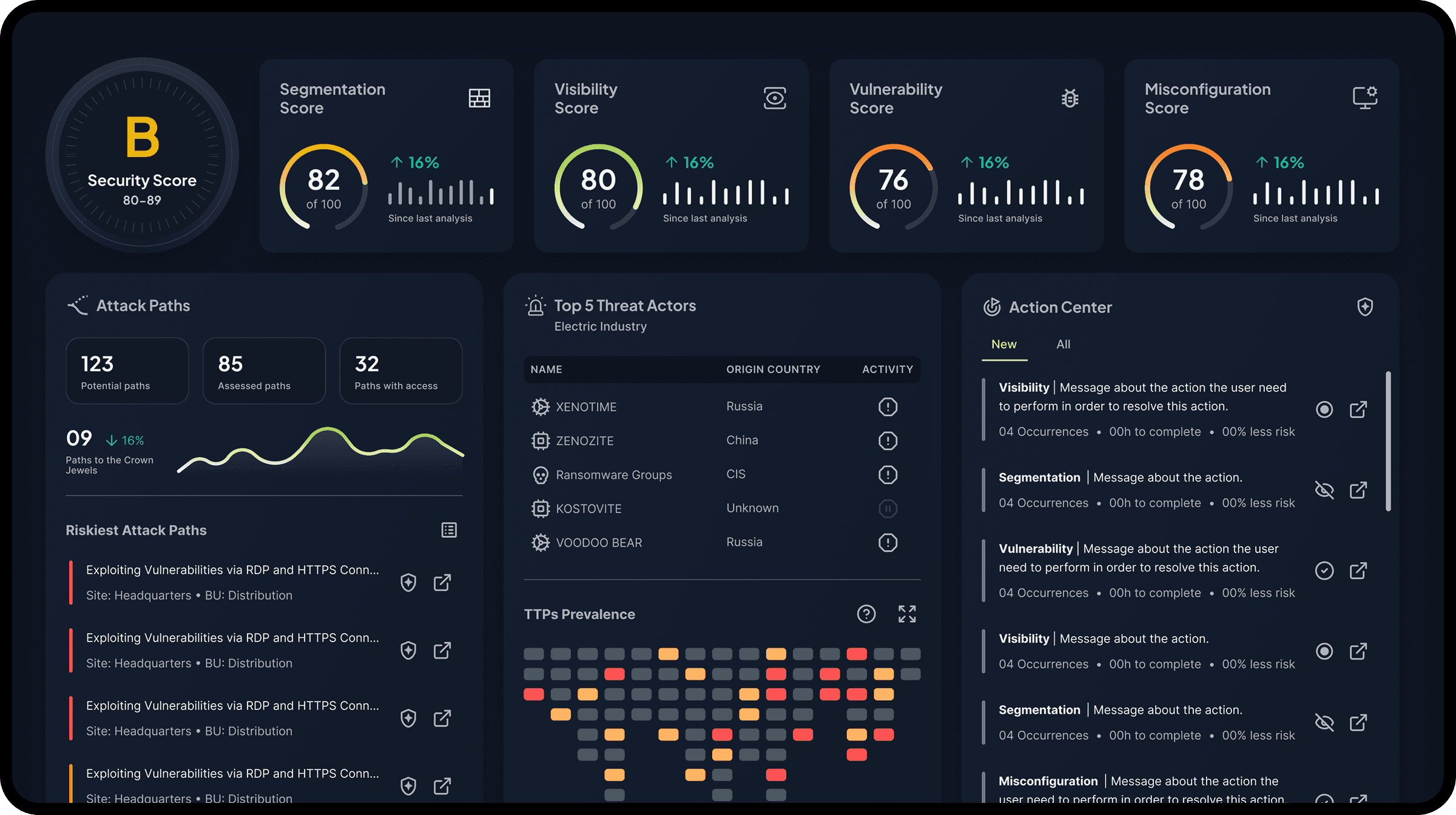Expand the TTPs Prevalence chart fullscreen

[x=907, y=614]
